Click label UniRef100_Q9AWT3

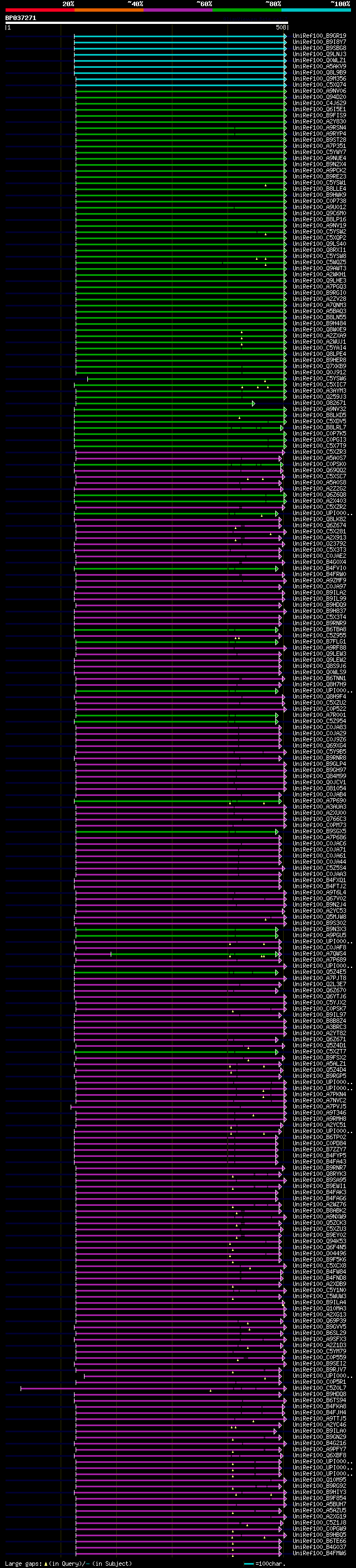coord(319,269)
